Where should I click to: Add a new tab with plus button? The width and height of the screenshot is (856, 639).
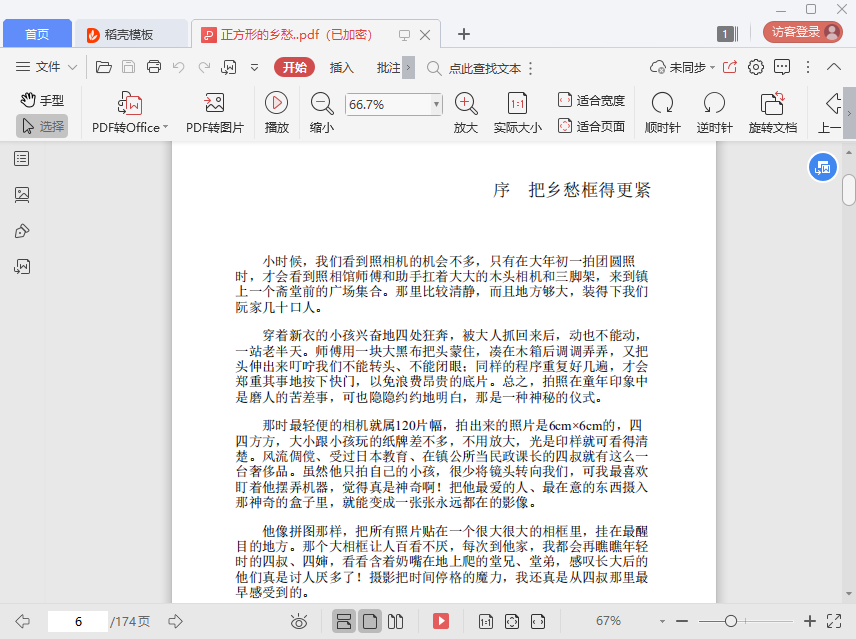(463, 34)
